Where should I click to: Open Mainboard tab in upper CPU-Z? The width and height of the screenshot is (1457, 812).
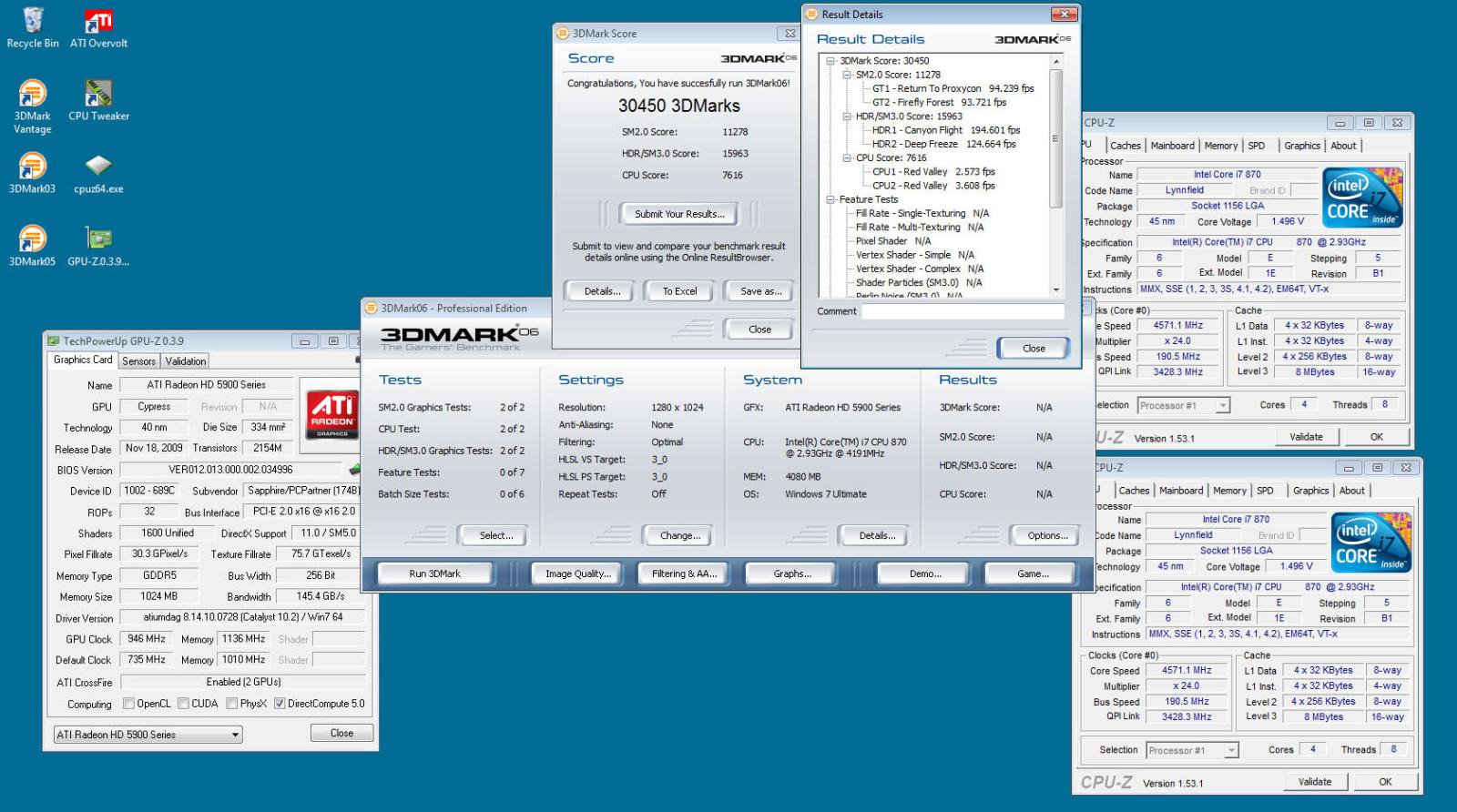coord(1172,146)
